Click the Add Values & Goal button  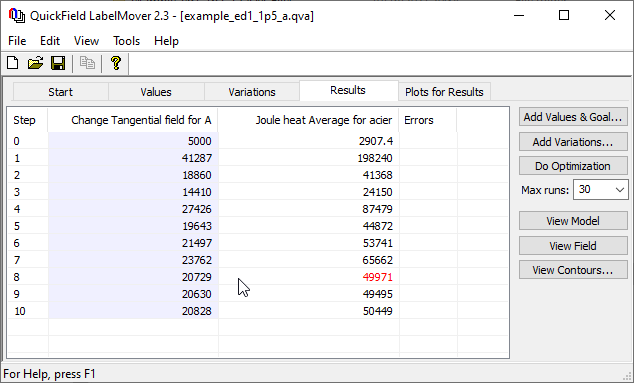(573, 117)
